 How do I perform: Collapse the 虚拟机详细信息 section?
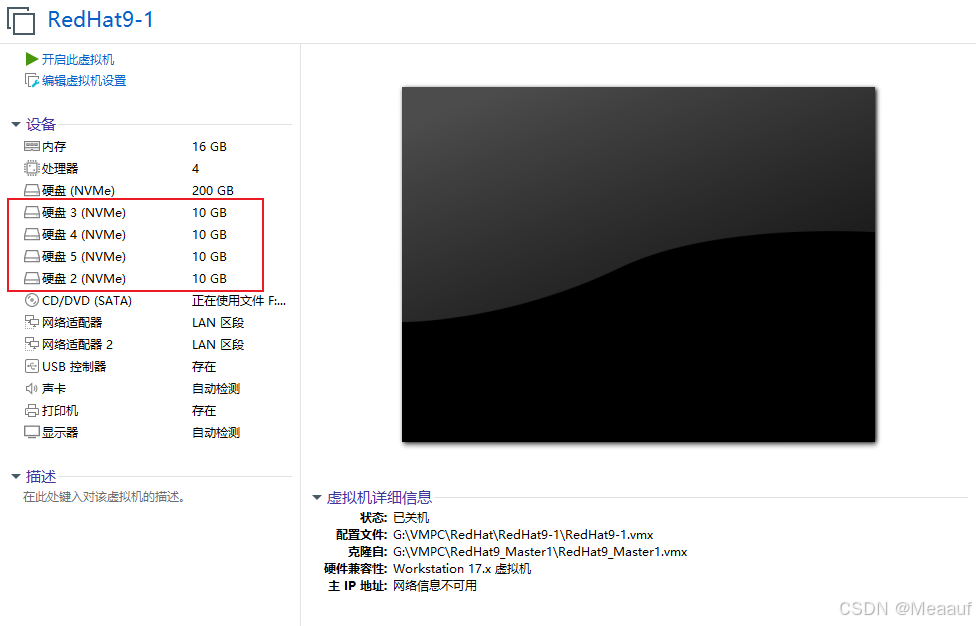pyautogui.click(x=317, y=497)
